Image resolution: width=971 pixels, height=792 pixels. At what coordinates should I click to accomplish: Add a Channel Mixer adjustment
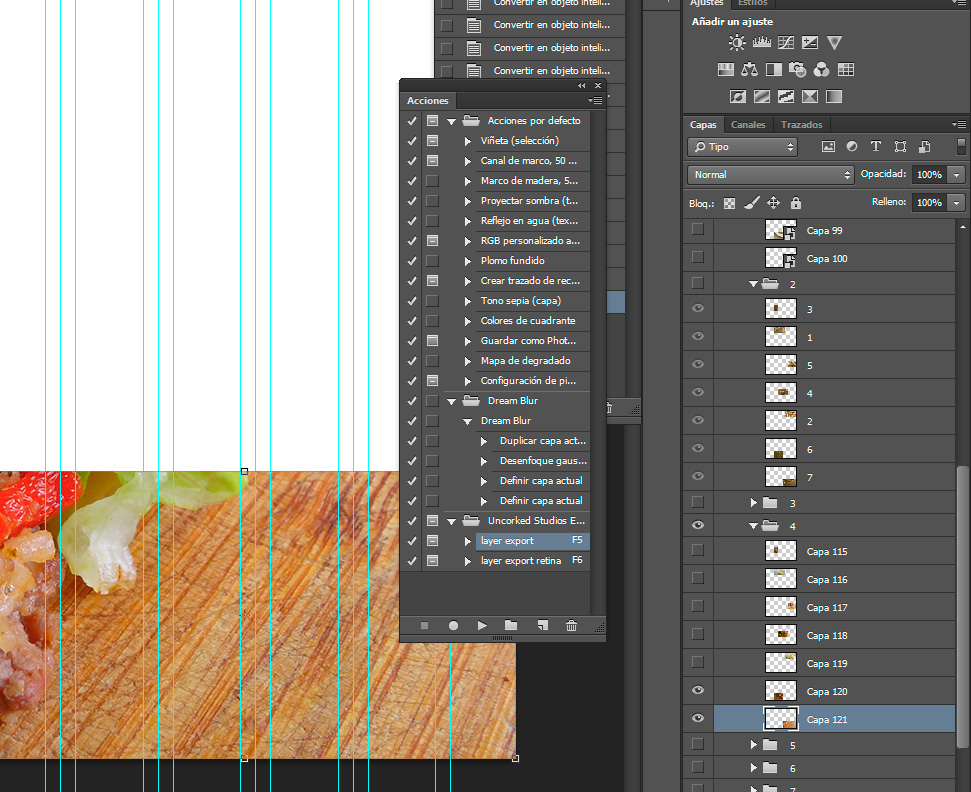pyautogui.click(x=822, y=69)
